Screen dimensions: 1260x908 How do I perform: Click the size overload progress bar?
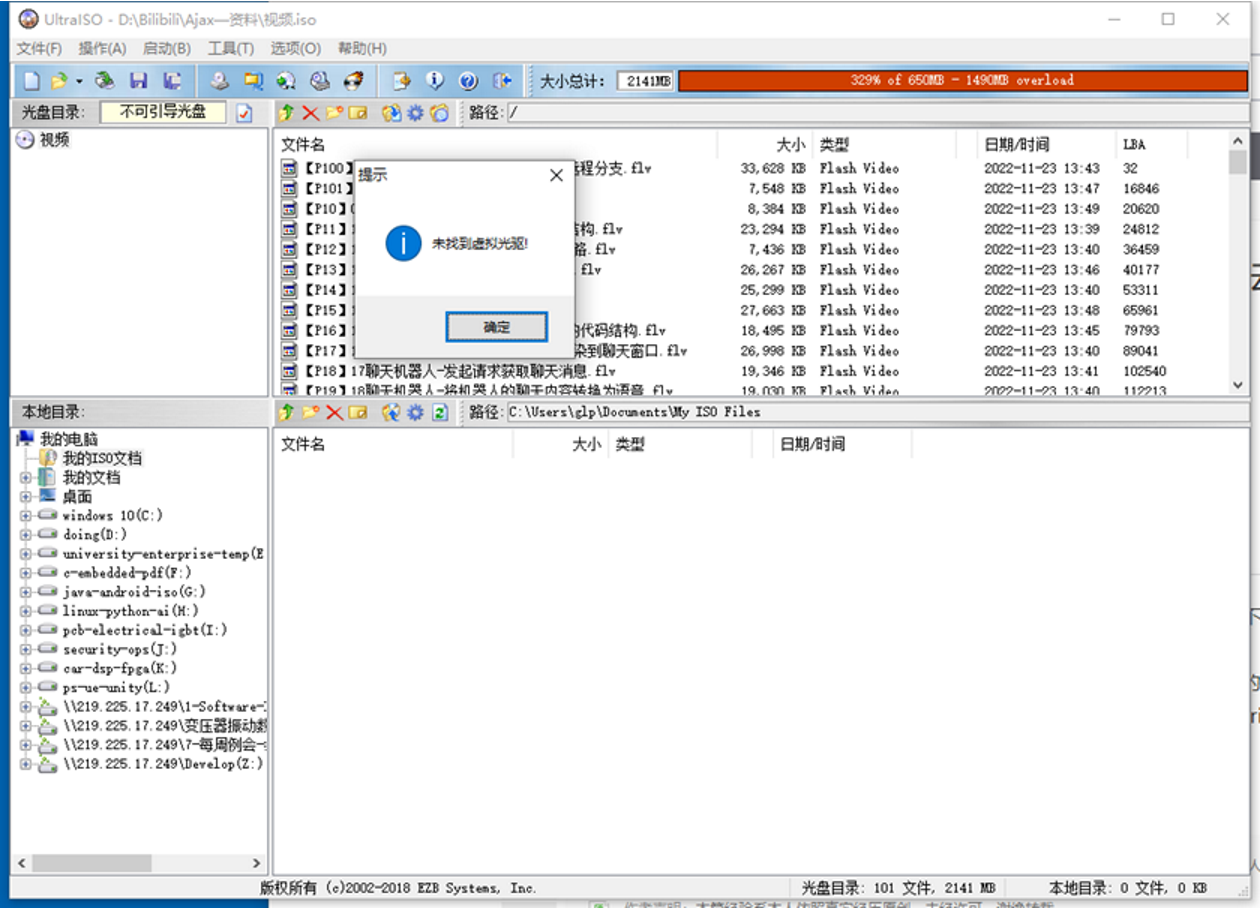[962, 80]
